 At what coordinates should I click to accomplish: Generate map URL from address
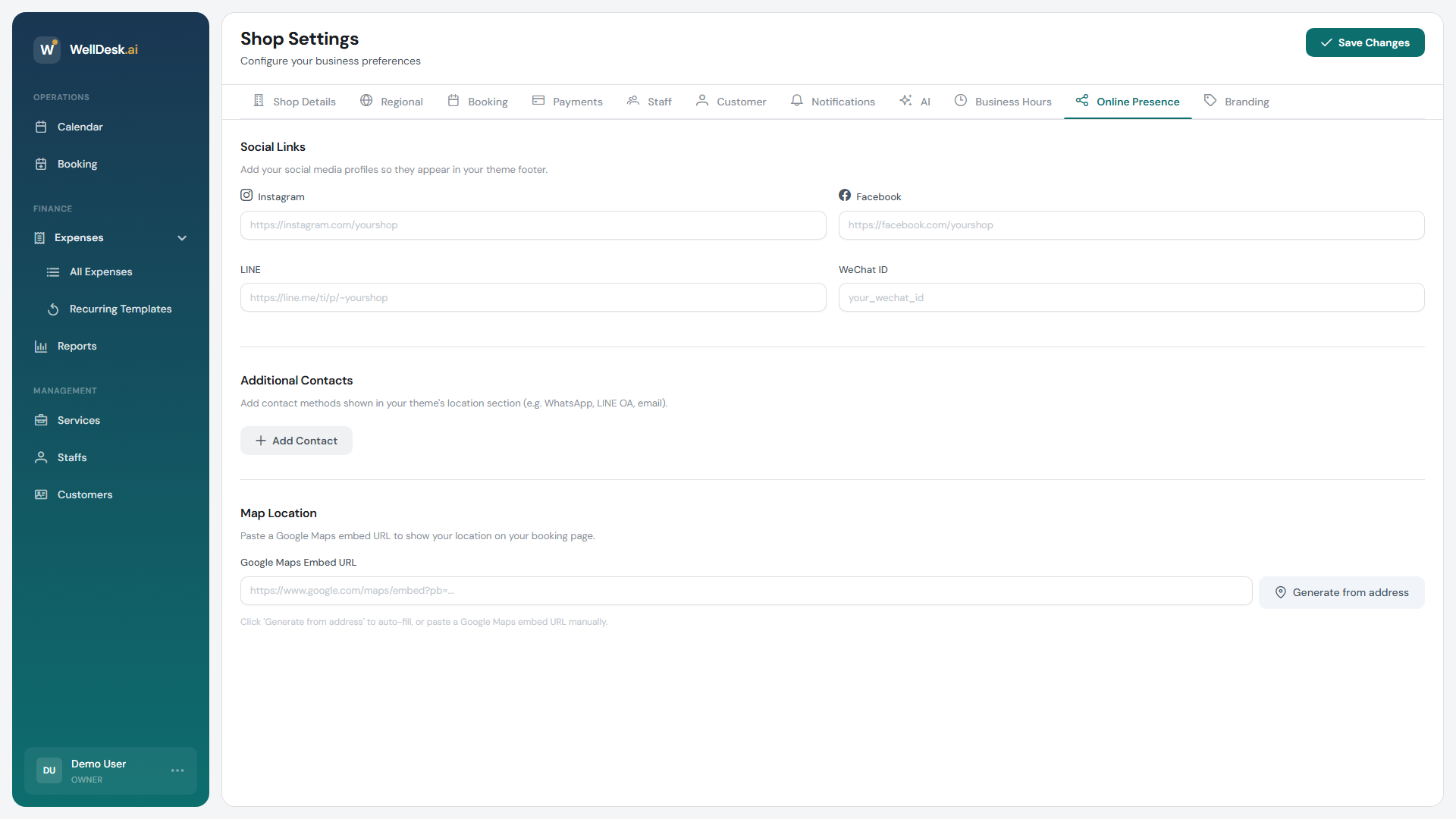[1341, 592]
